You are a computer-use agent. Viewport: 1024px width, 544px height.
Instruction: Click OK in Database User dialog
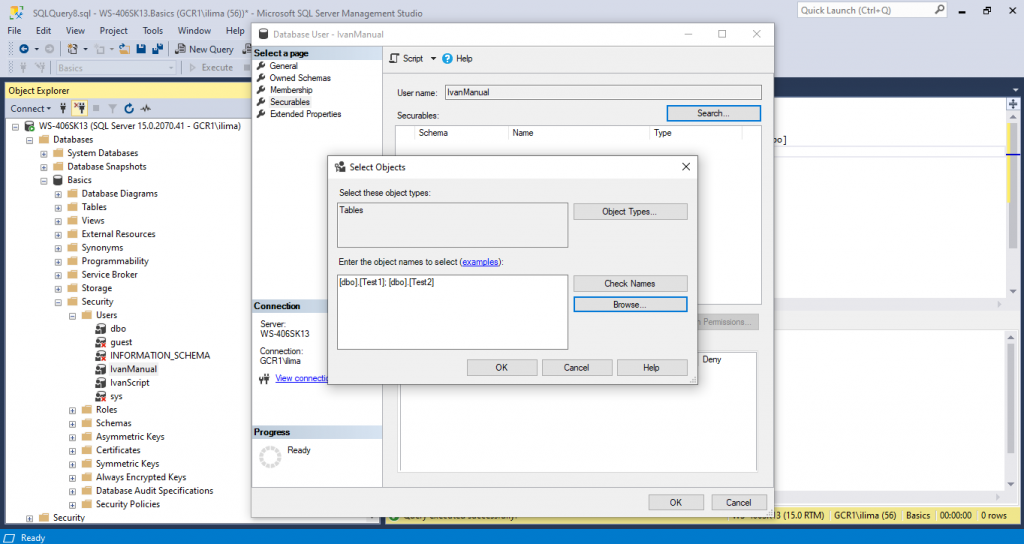676,502
